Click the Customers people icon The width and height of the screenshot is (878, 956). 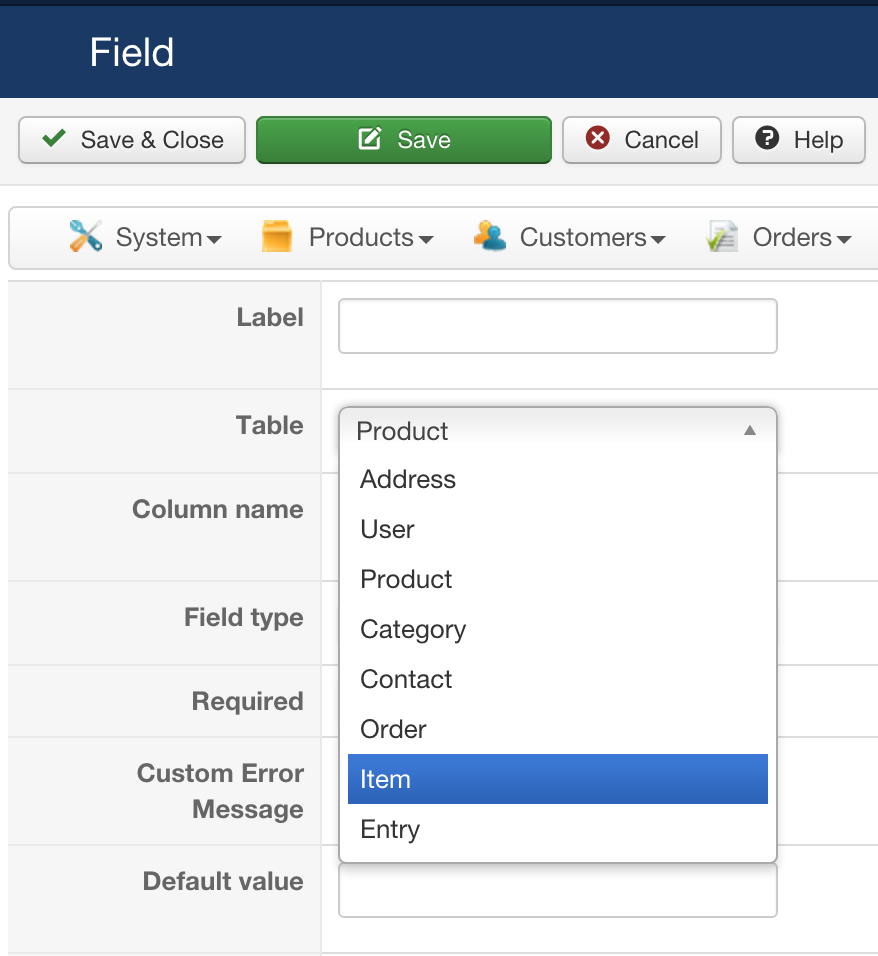tap(489, 237)
